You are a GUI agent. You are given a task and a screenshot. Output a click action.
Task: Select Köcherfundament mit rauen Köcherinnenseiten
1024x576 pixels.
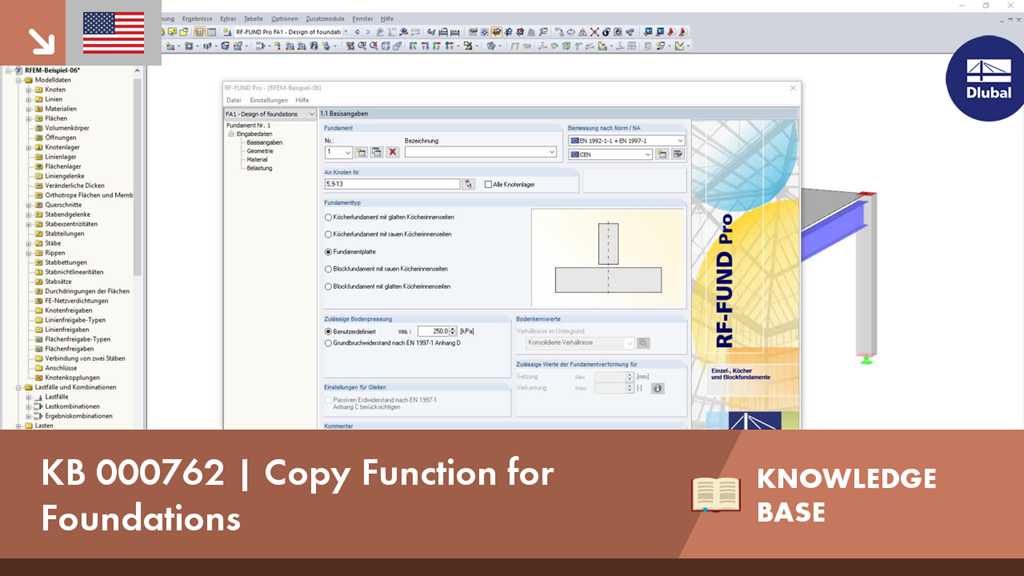[x=328, y=234]
